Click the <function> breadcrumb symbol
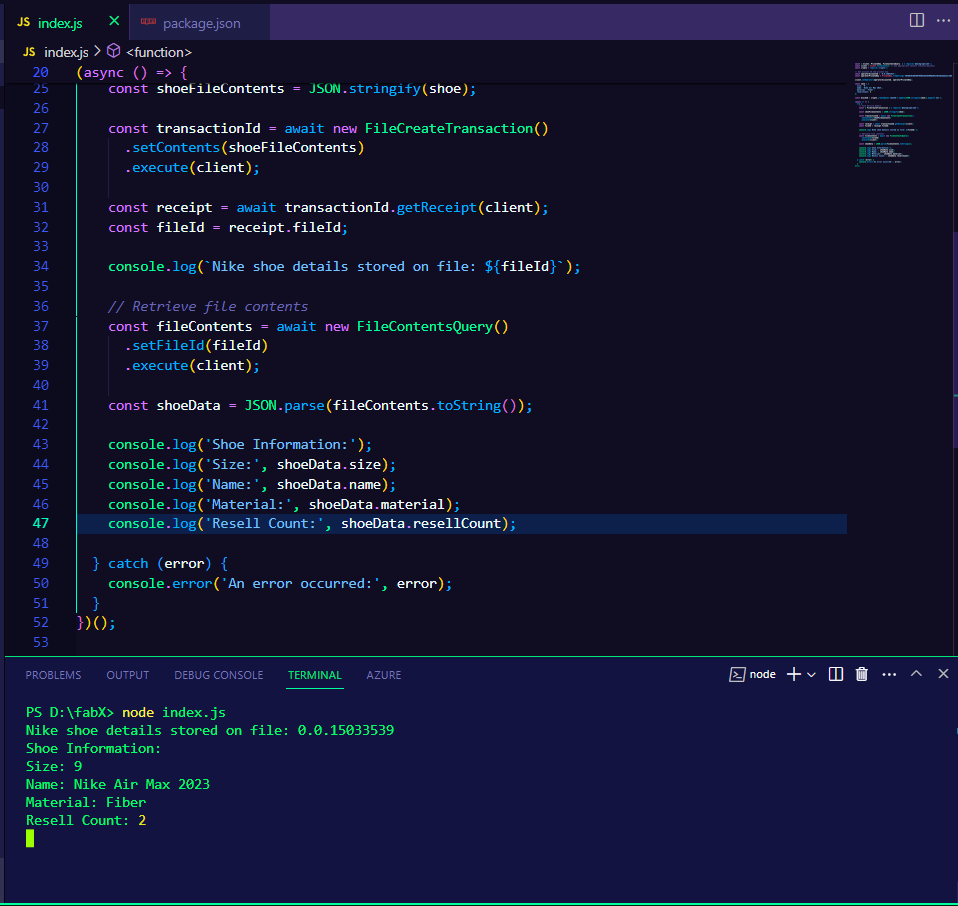This screenshot has height=906, width=958. click(158, 53)
